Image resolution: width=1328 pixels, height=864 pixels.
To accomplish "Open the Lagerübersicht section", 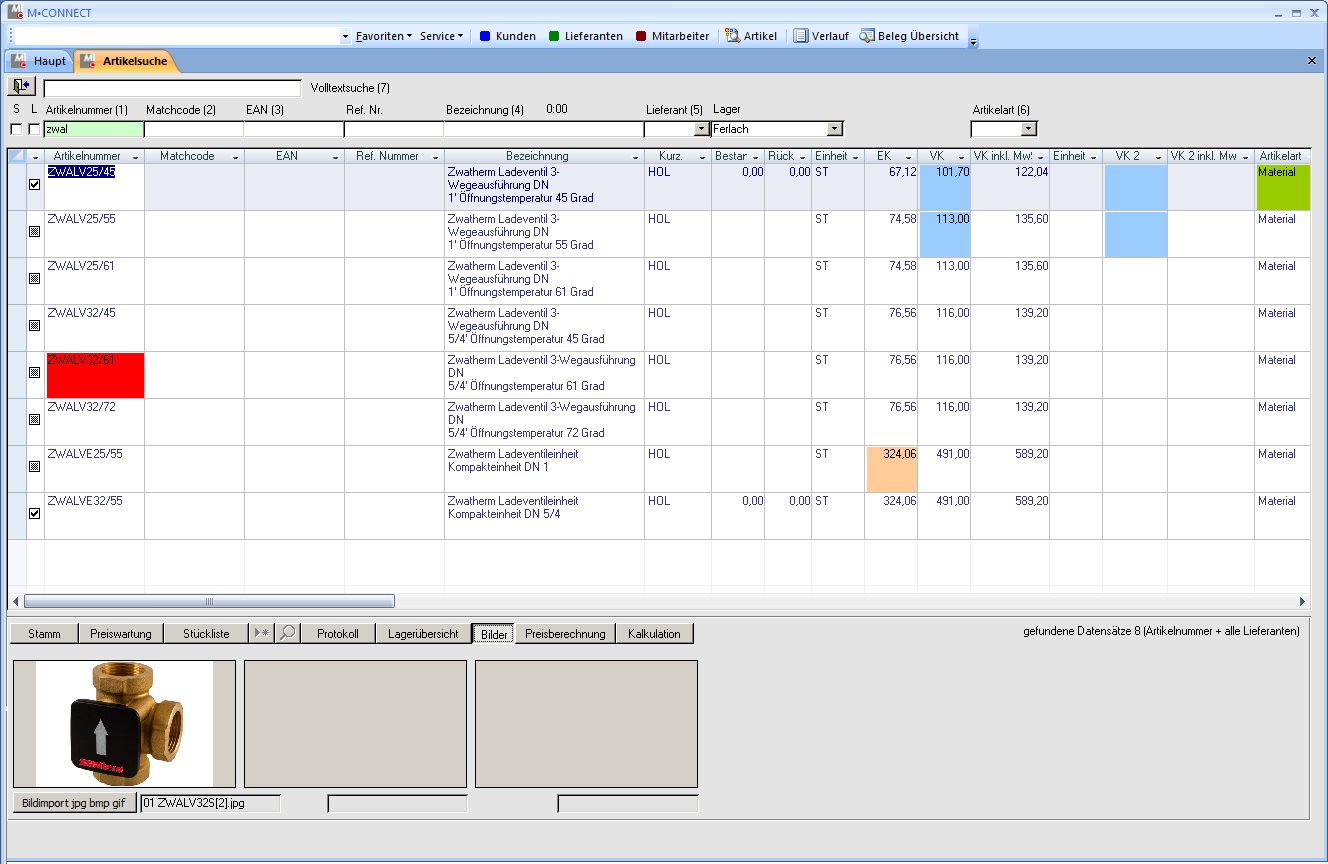I will [x=423, y=633].
